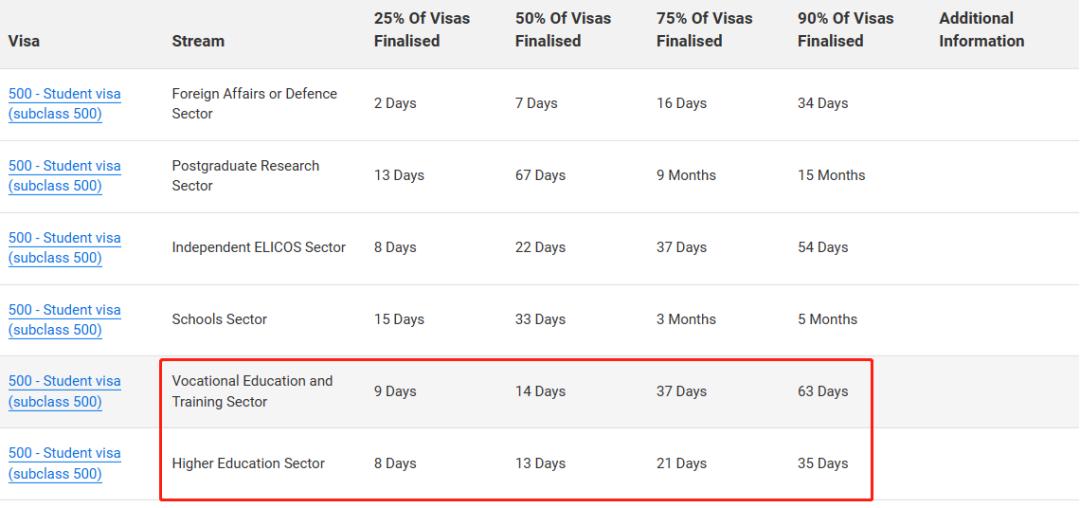Open Student visa link for Vocational Education row
This screenshot has height=508, width=1080.
point(65,391)
